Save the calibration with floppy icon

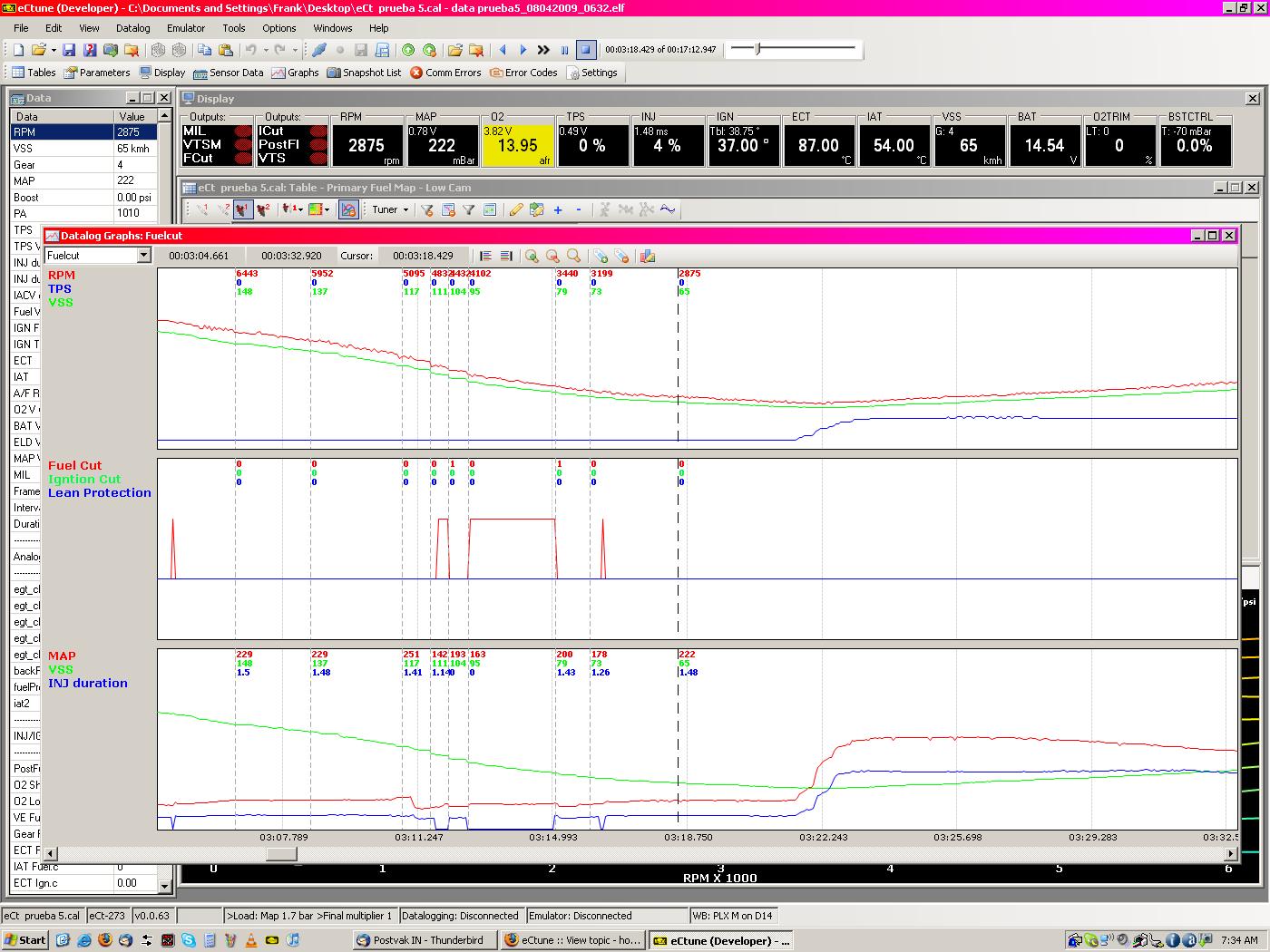69,50
